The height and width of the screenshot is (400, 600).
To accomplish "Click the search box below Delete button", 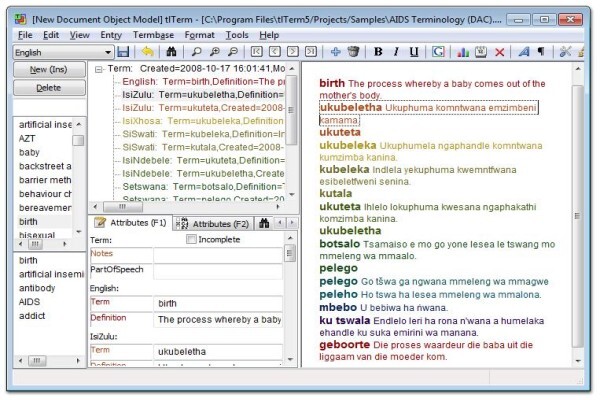I will pyautogui.click(x=50, y=106).
